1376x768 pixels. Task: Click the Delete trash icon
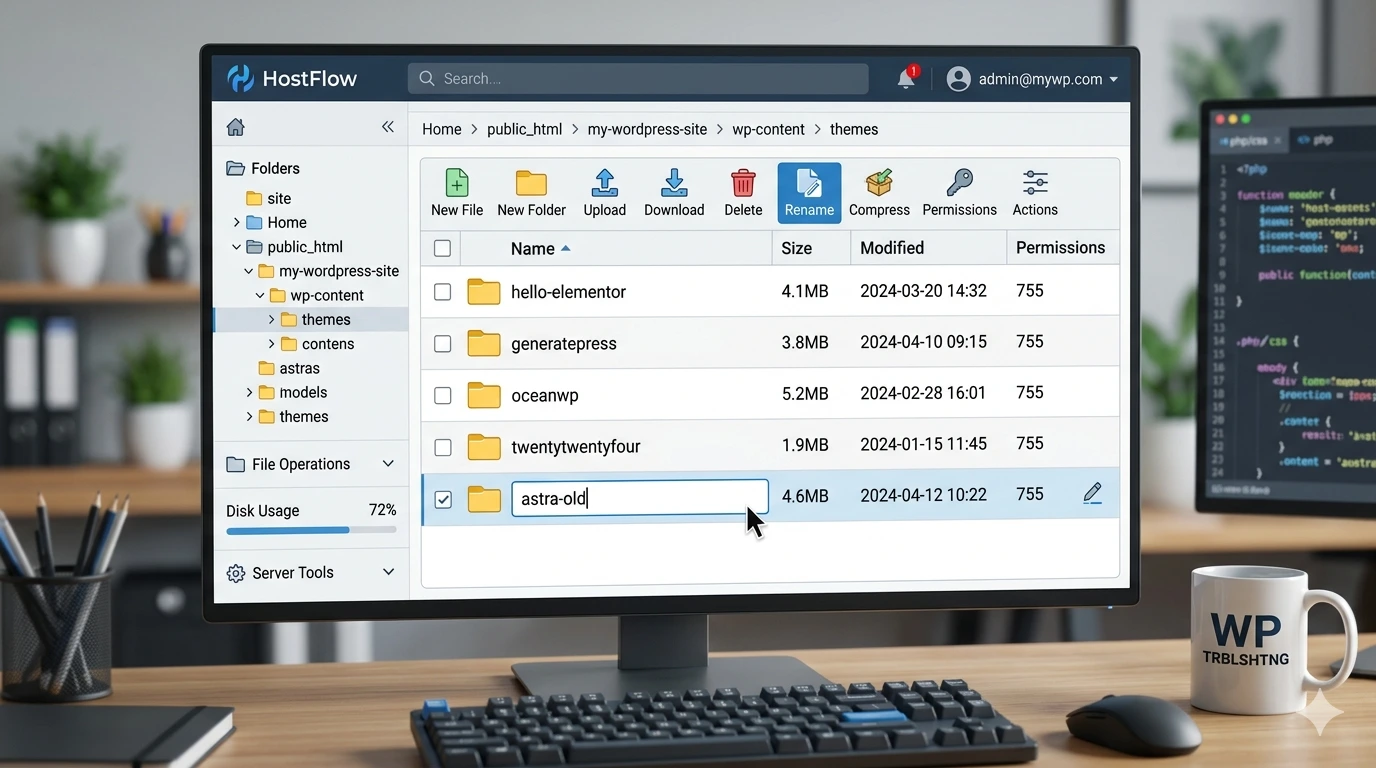[x=743, y=183]
